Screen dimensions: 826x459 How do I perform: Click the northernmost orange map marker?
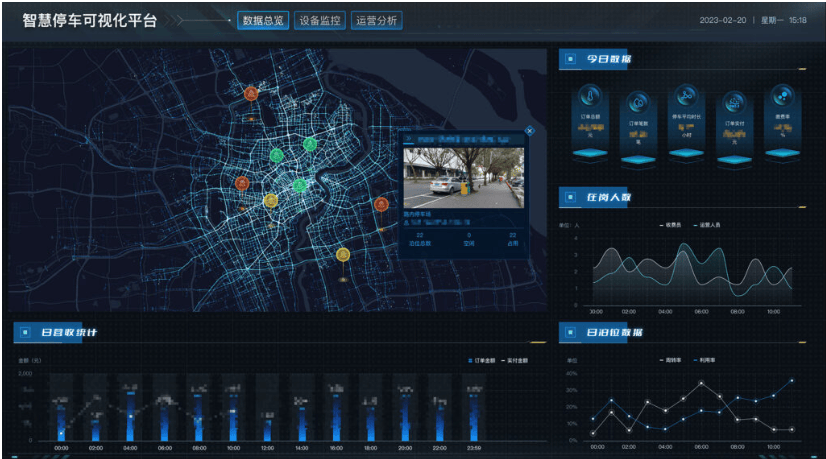pyautogui.click(x=250, y=94)
